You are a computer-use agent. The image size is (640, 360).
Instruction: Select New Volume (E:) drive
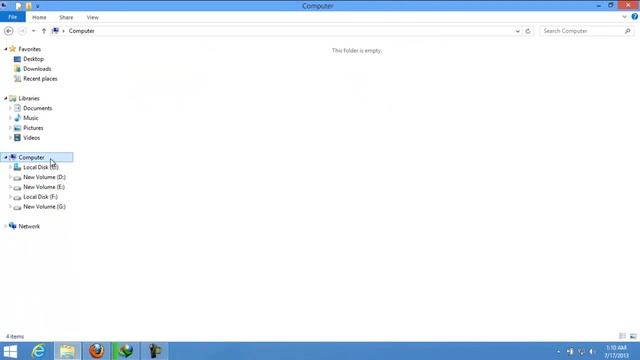point(44,187)
